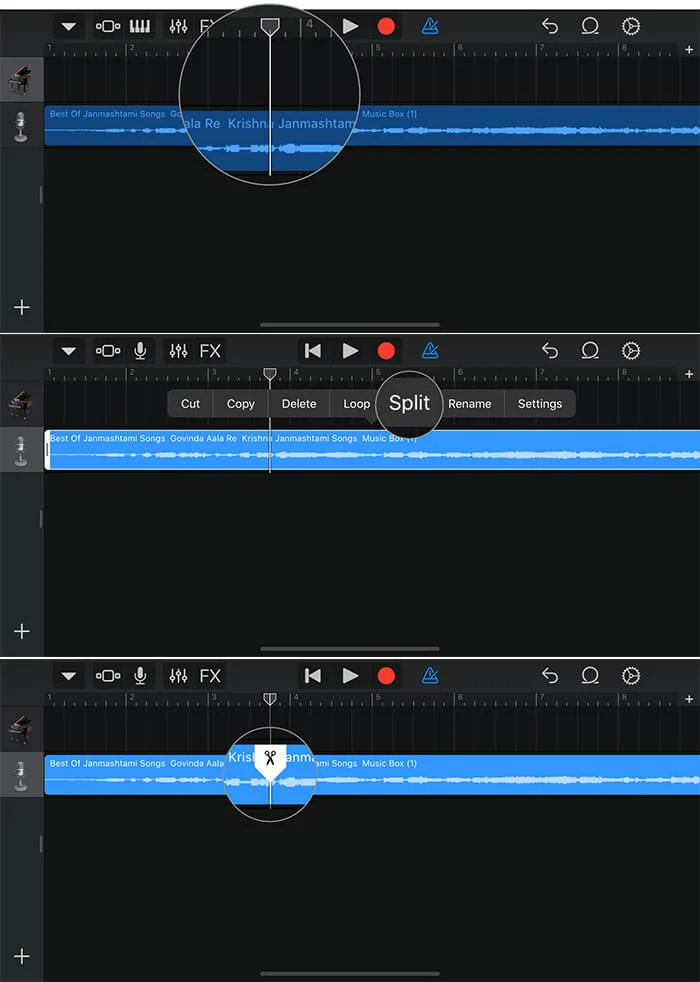
Task: Open browser dropdown triangle in bottom screenshot
Action: click(x=69, y=676)
